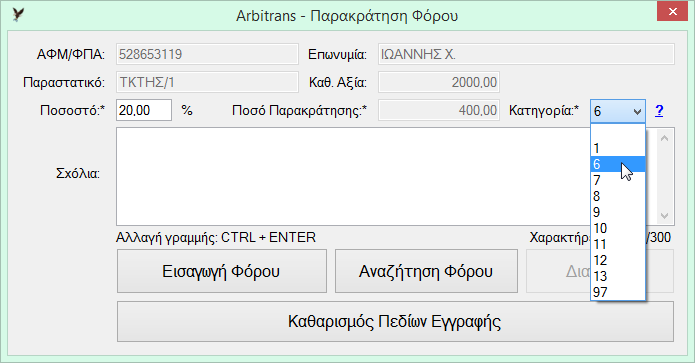Select category 1 from the dropdown list
The width and height of the screenshot is (695, 363).
tap(618, 148)
